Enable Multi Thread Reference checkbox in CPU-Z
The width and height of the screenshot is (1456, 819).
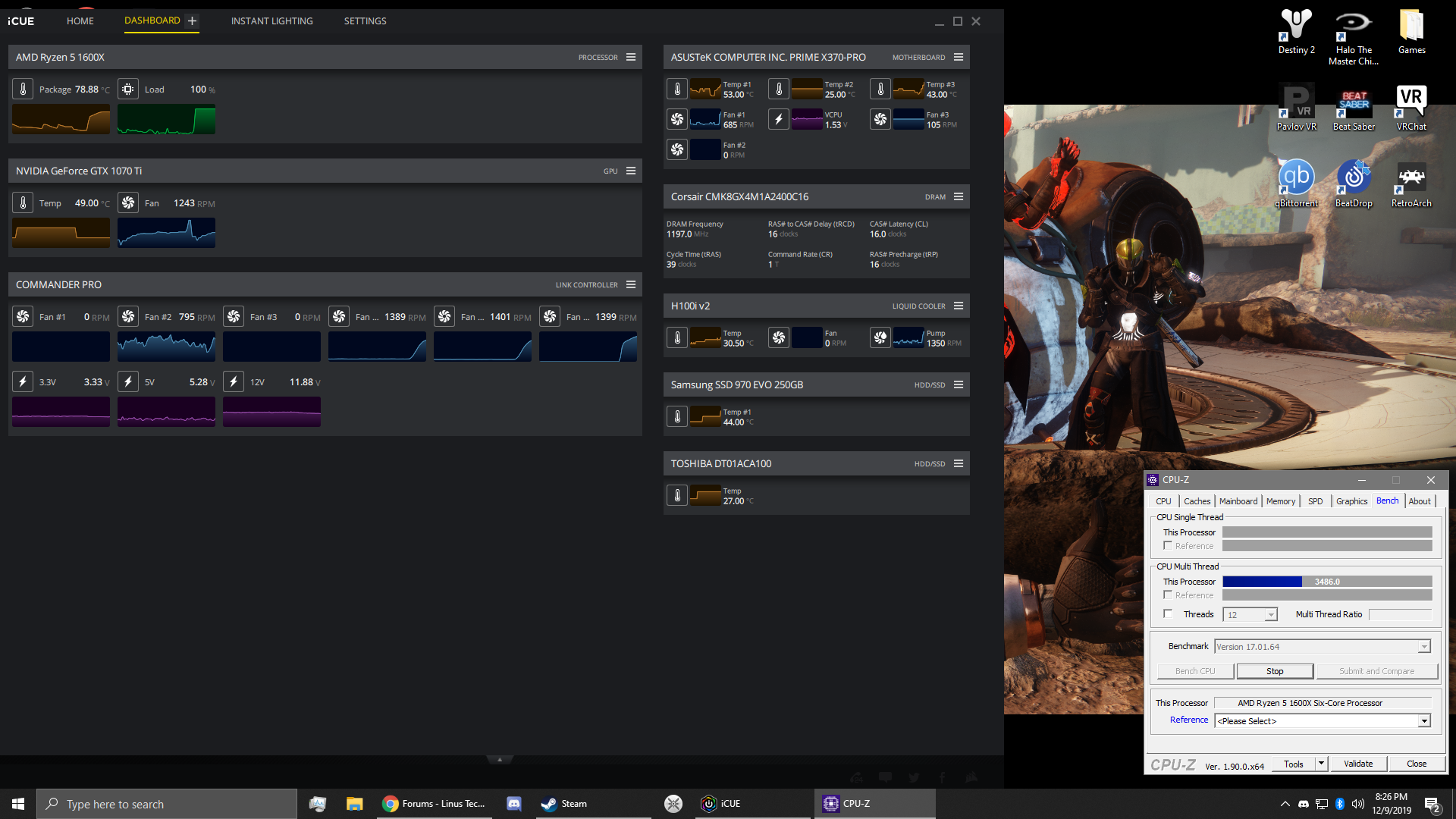pos(1168,595)
